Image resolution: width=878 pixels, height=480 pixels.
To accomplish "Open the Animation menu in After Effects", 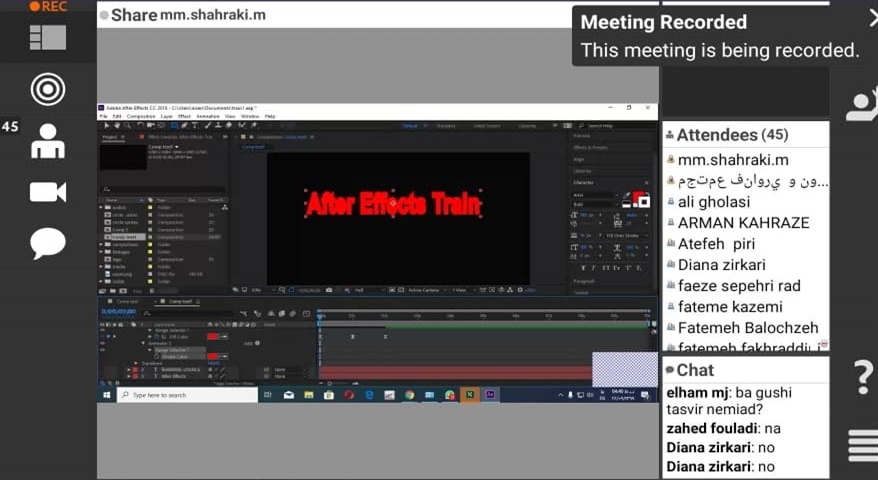I will (208, 116).
